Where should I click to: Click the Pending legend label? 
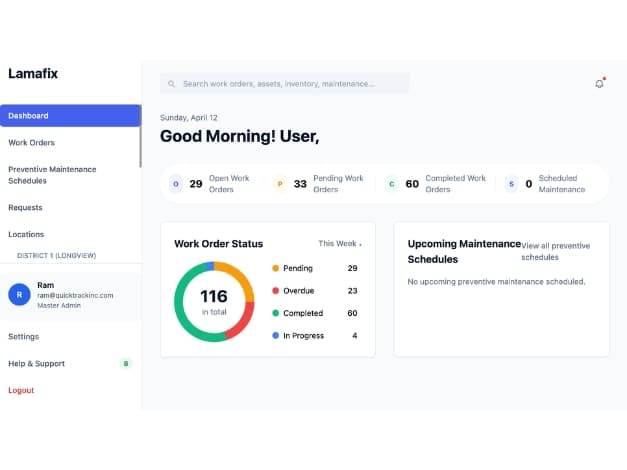(298, 268)
